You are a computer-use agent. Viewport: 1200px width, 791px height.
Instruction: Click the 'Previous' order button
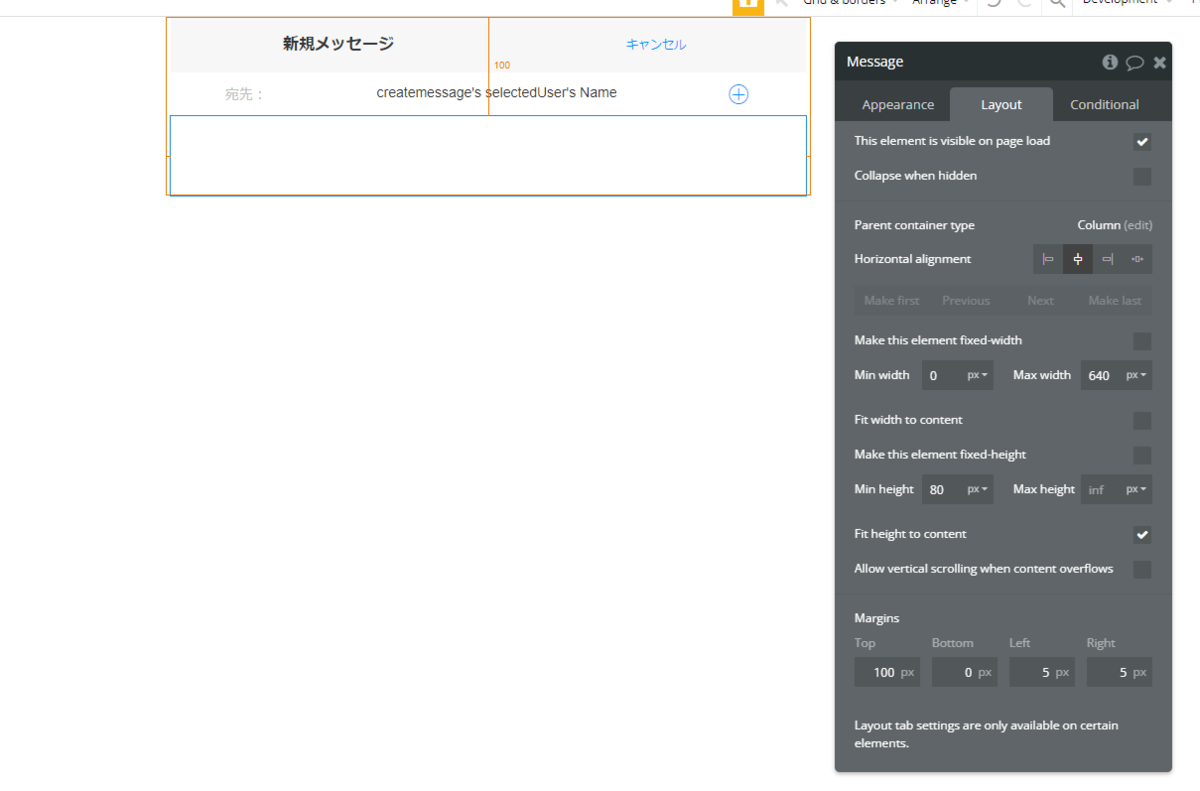click(x=966, y=301)
